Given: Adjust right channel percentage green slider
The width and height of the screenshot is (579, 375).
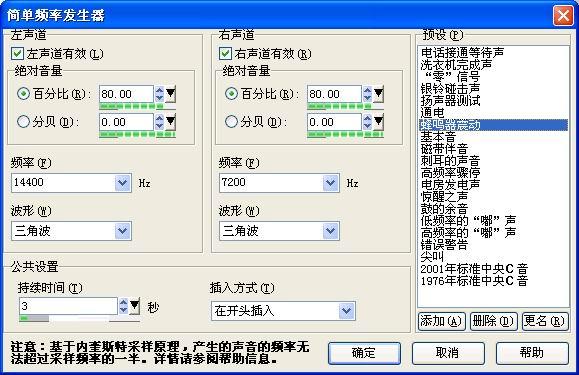Looking at the screenshot, I should pos(345,107).
